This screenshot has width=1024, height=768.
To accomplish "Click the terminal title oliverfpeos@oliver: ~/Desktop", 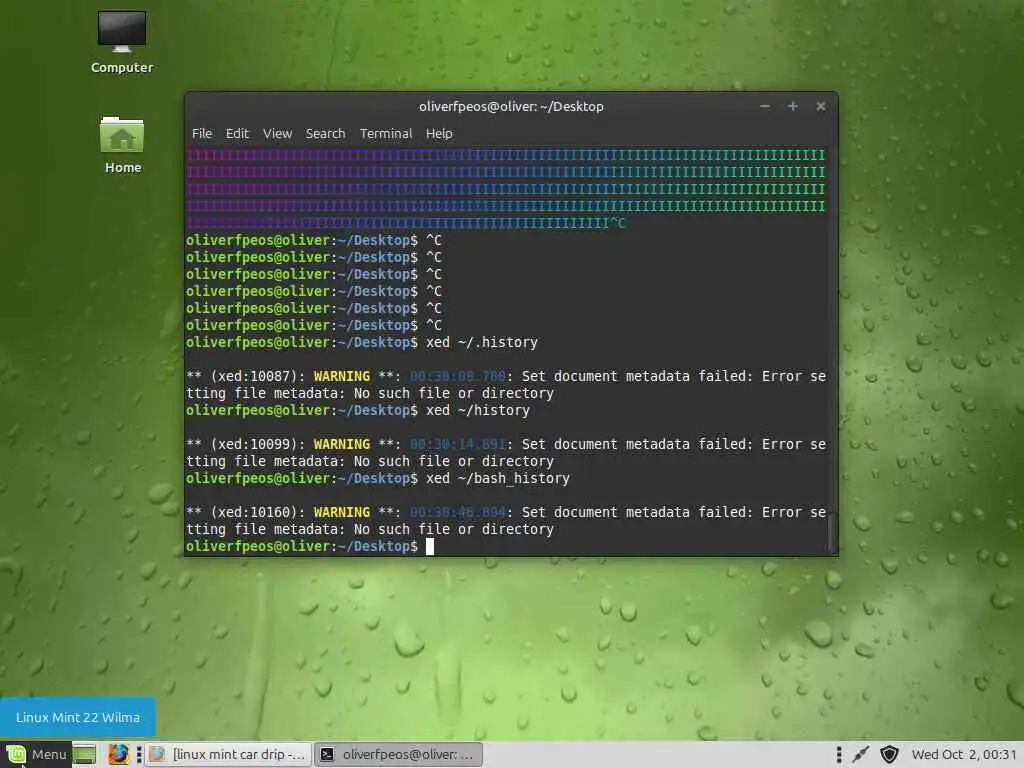I will pos(511,106).
